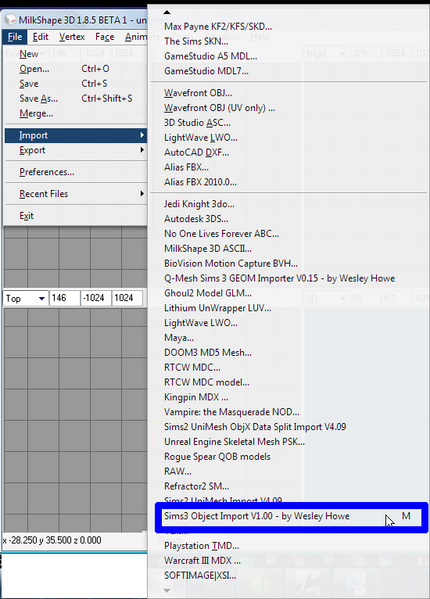The width and height of the screenshot is (430, 599).
Task: Click the viewport field showing -1024
Action: (96, 298)
